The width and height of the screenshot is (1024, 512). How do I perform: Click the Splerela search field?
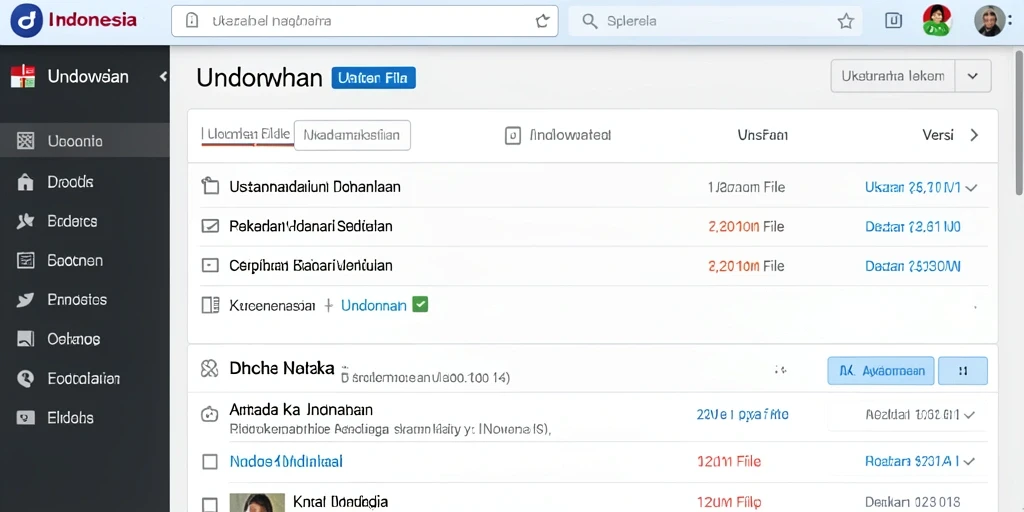715,22
